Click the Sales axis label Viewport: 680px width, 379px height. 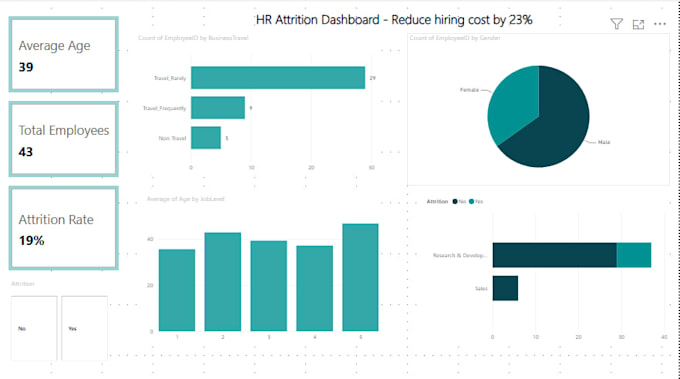pyautogui.click(x=481, y=288)
